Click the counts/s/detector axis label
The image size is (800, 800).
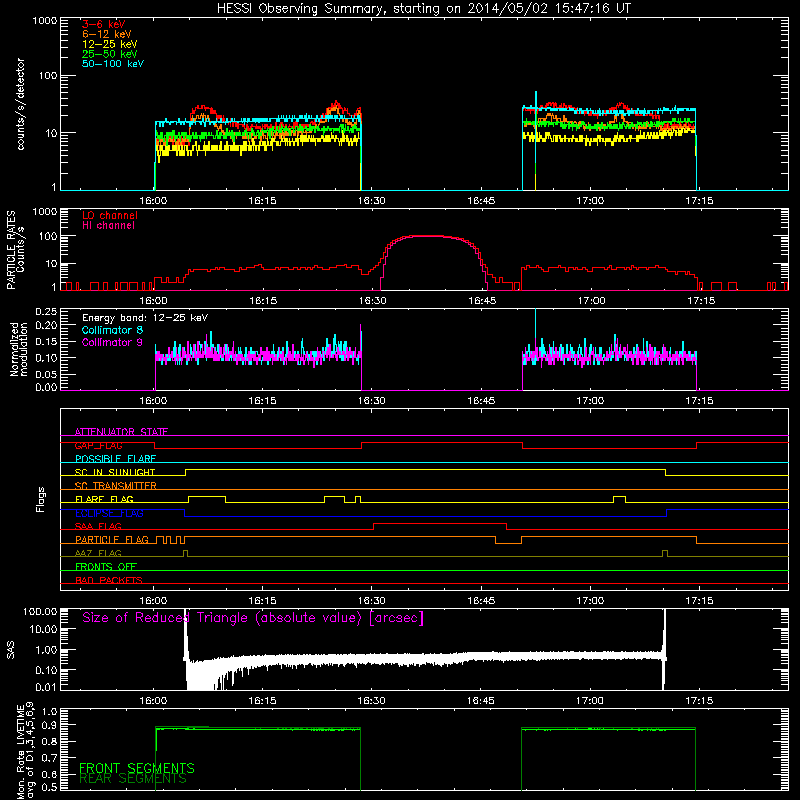click(x=21, y=104)
